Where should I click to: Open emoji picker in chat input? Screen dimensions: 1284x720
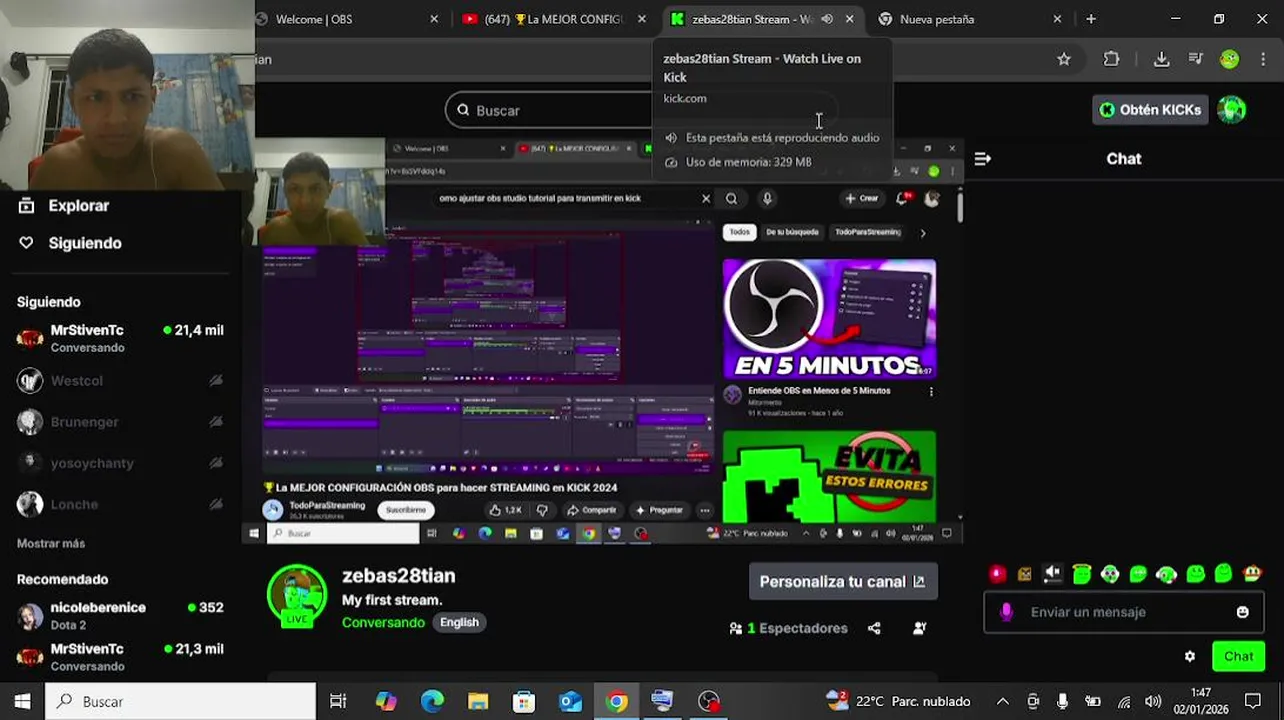click(1242, 612)
